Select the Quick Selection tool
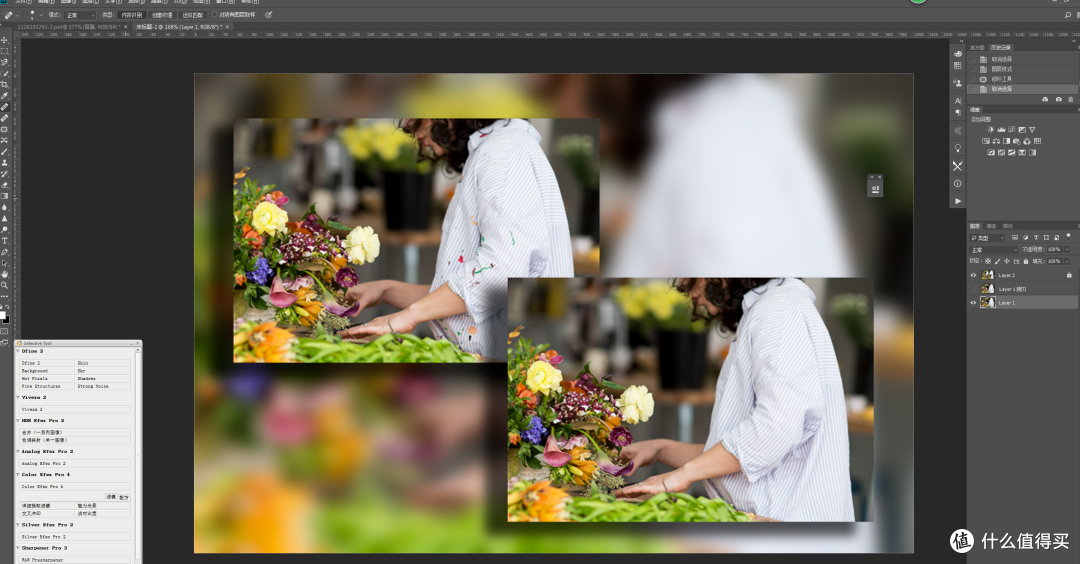 click(4, 73)
